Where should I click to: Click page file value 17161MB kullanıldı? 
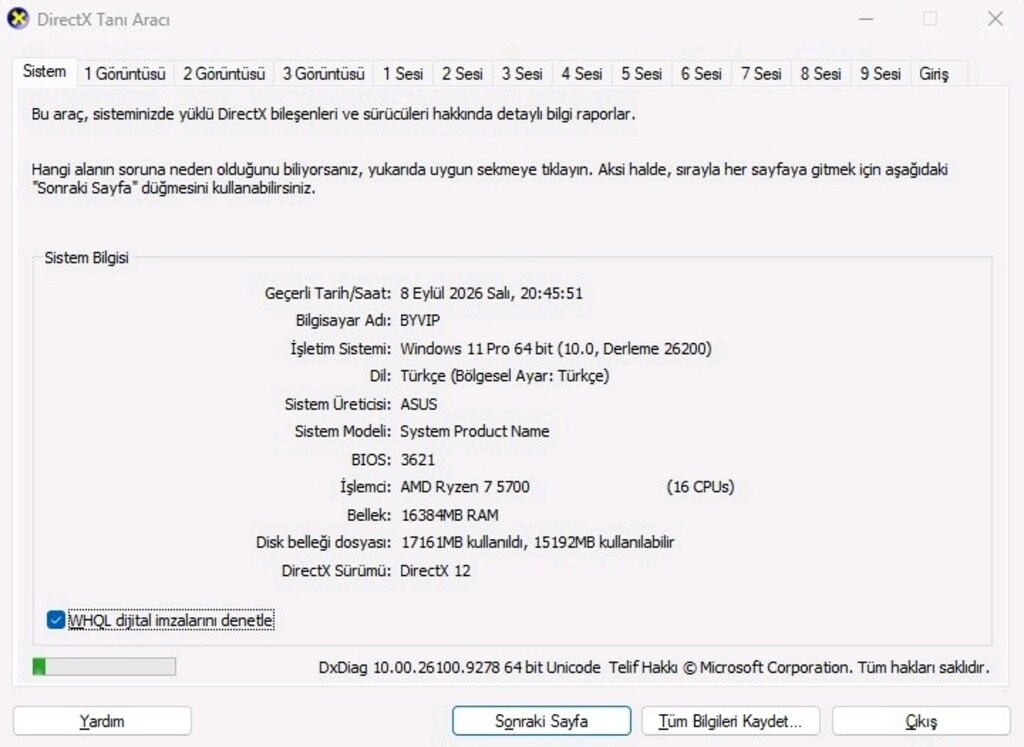462,543
